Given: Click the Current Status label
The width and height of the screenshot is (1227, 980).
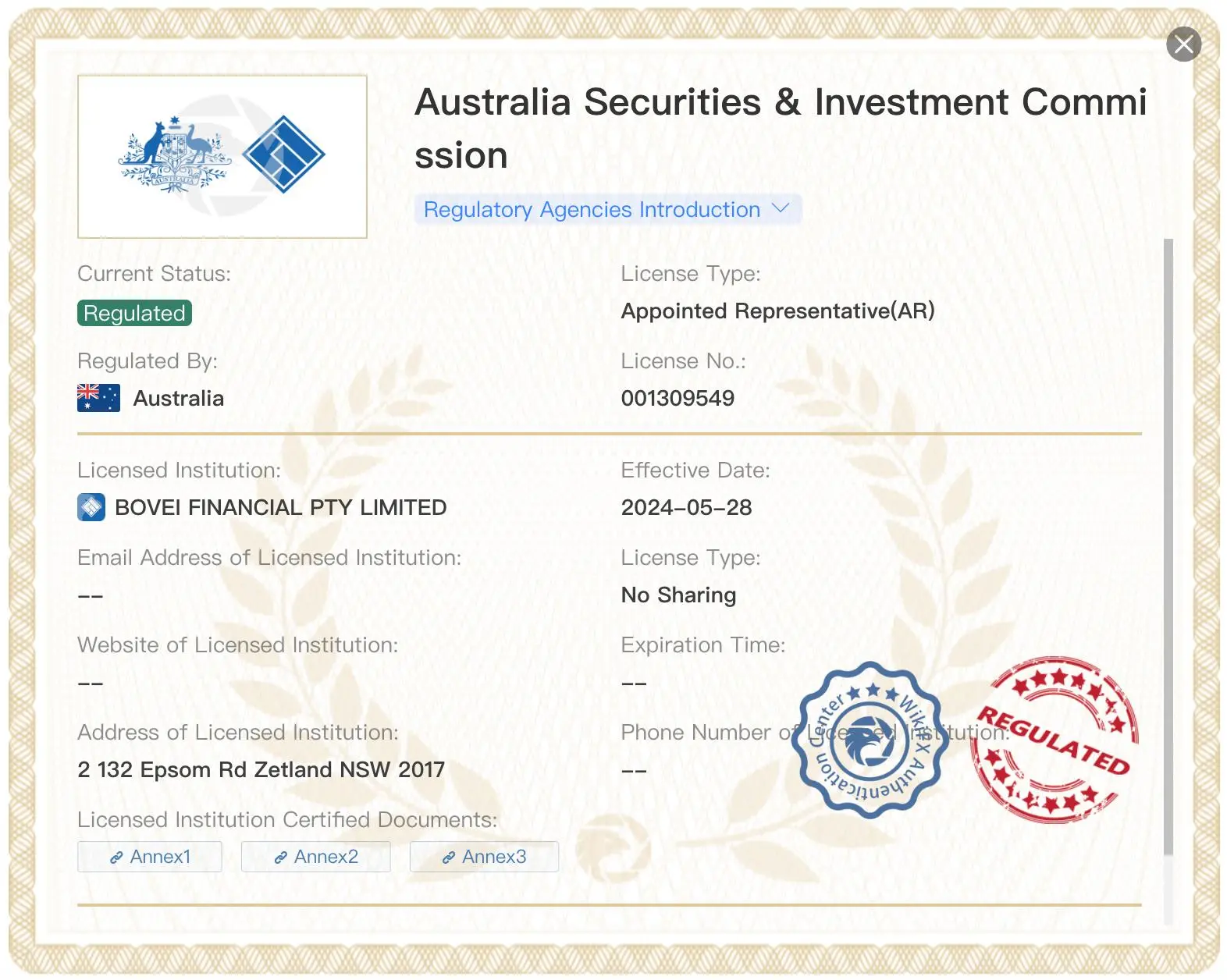Looking at the screenshot, I should coord(155,274).
